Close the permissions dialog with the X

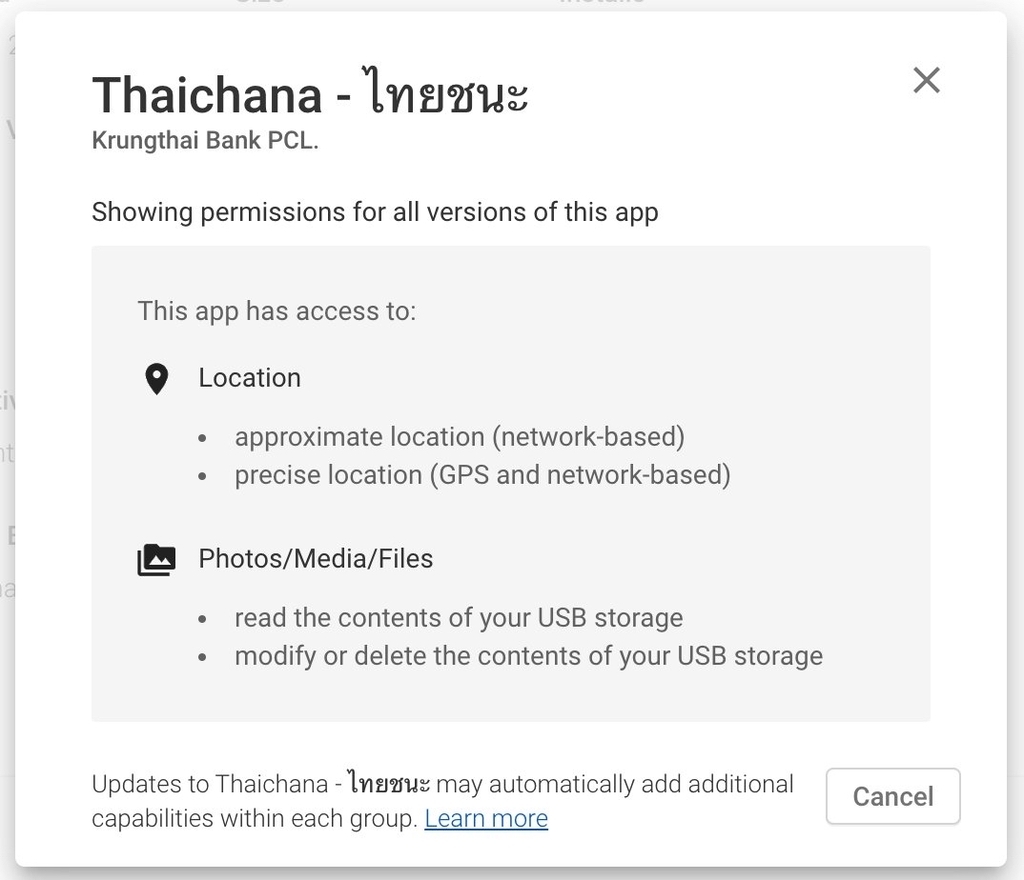click(926, 80)
